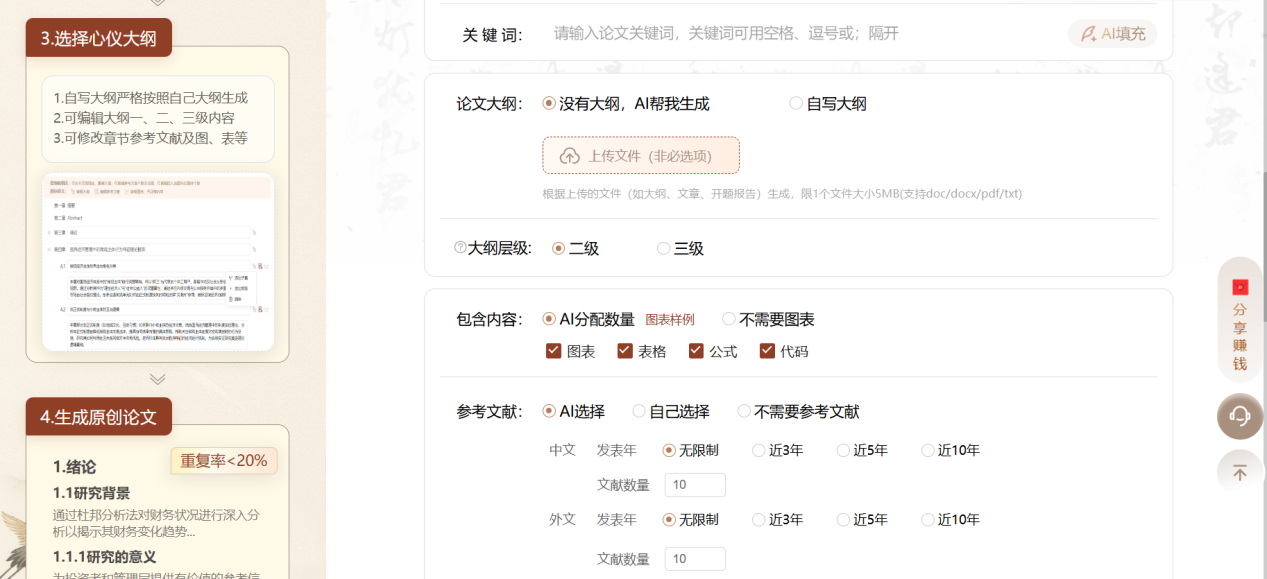The image size is (1267, 579).
Task: Click the 1.1.1研究的意义 heading
Action: pyautogui.click(x=105, y=556)
